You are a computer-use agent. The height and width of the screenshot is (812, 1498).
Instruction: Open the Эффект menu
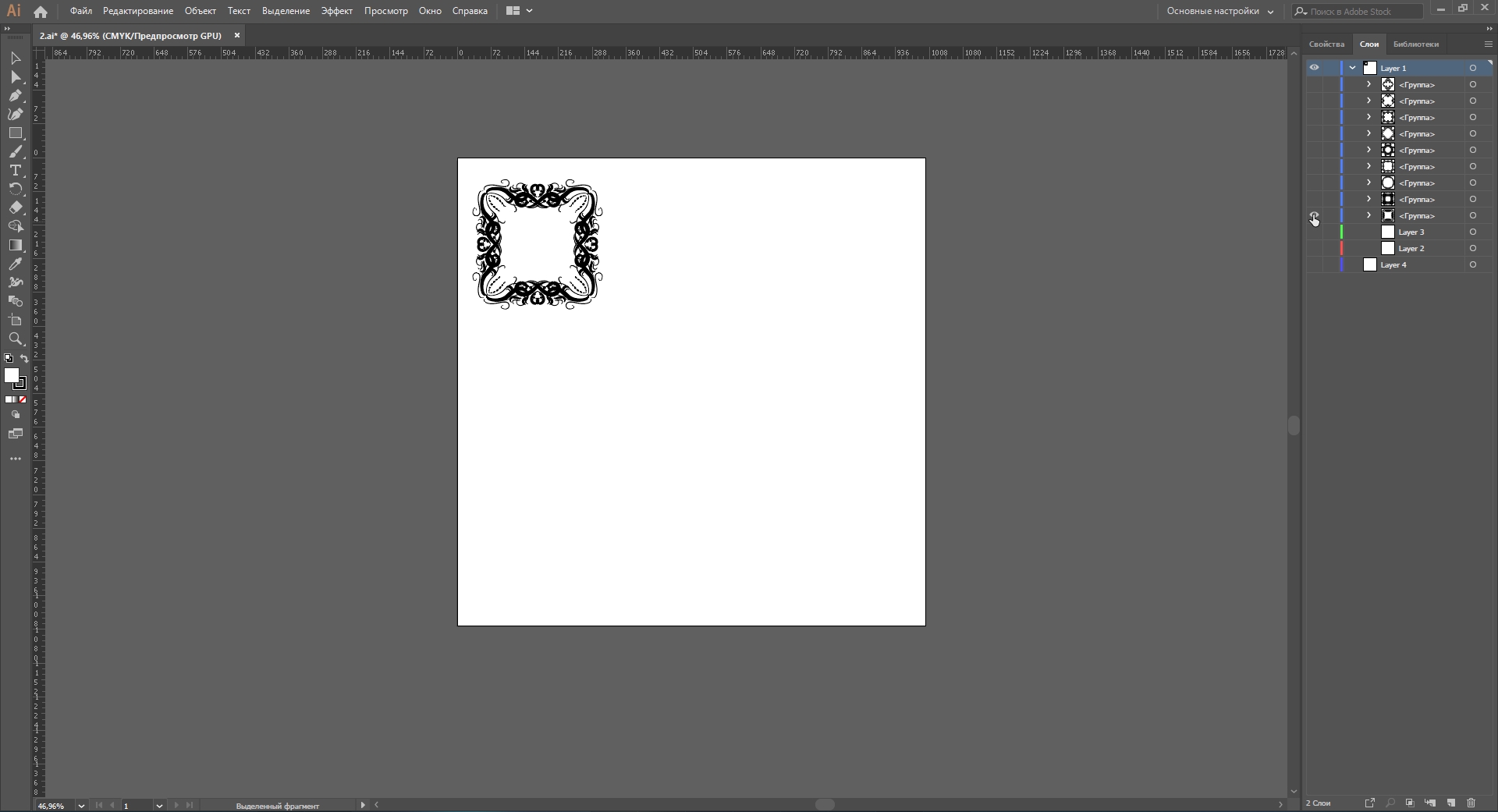pos(336,11)
